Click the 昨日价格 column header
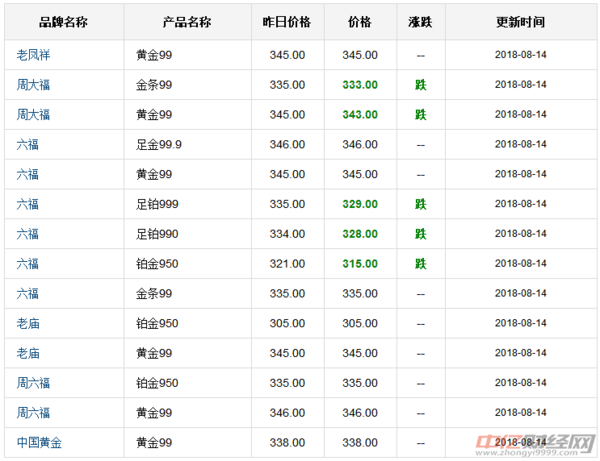This screenshot has width=600, height=461. 285,22
